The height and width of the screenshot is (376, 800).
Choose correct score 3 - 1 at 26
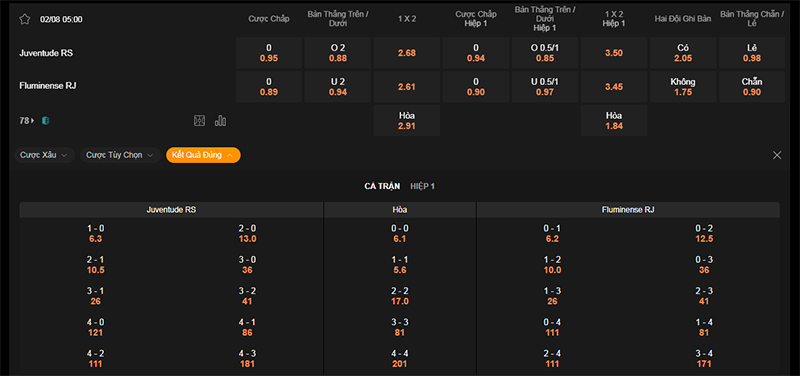(x=95, y=296)
